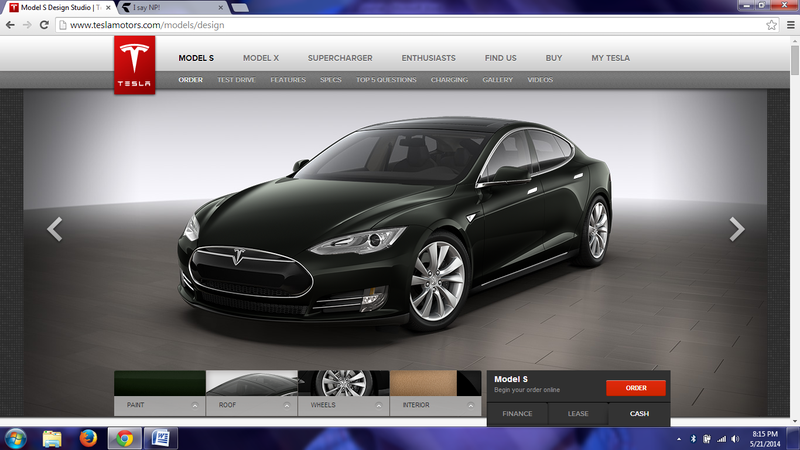The width and height of the screenshot is (800, 450).
Task: Click the green paint color swatch
Action: [160, 383]
